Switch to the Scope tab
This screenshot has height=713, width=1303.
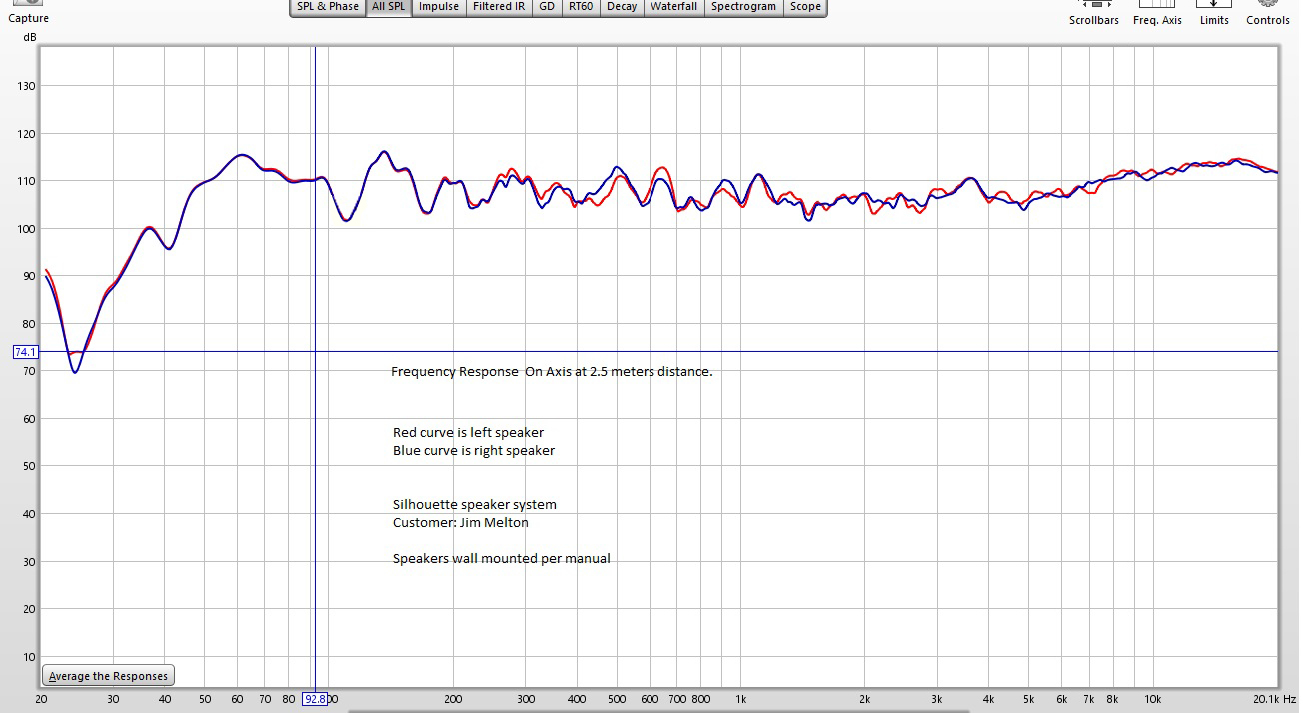805,7
